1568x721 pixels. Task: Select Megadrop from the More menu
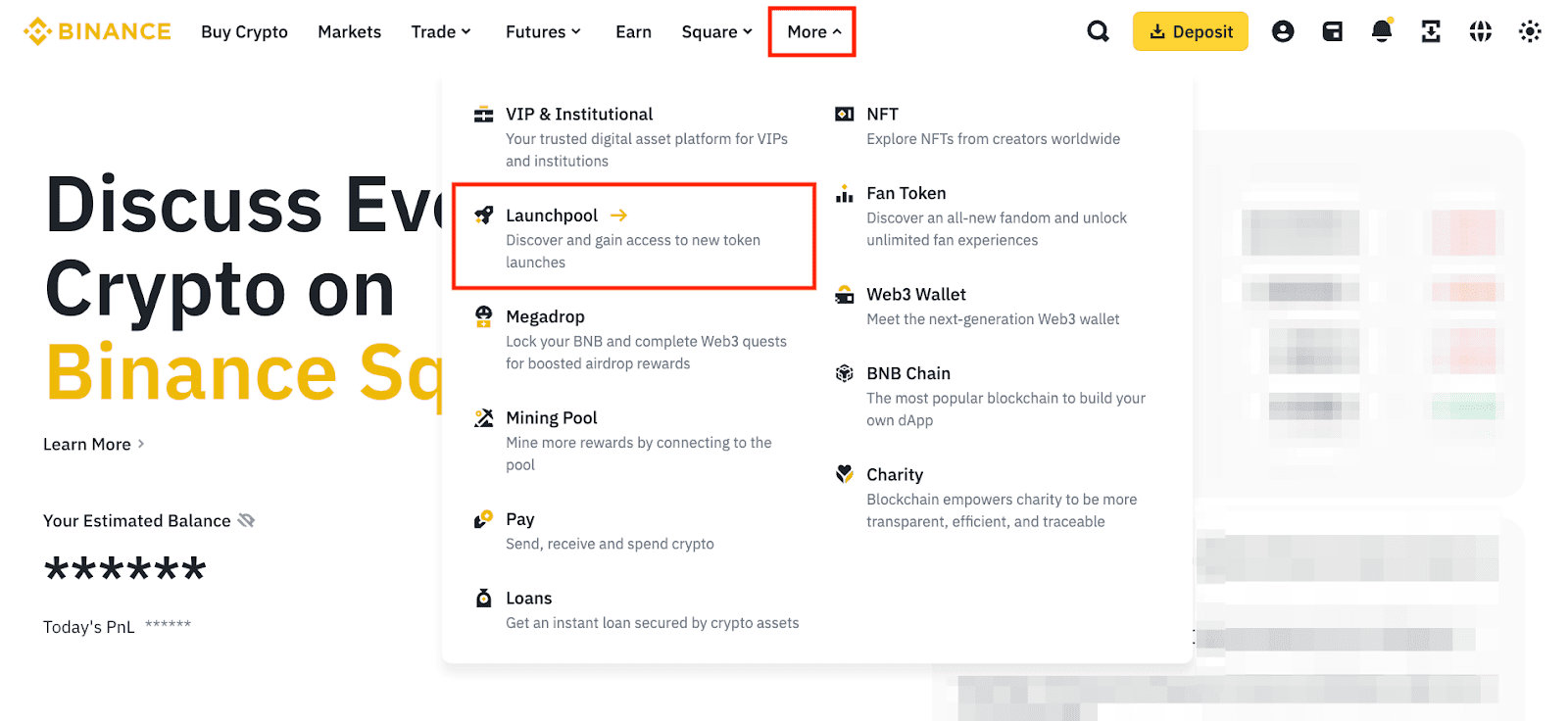[545, 316]
